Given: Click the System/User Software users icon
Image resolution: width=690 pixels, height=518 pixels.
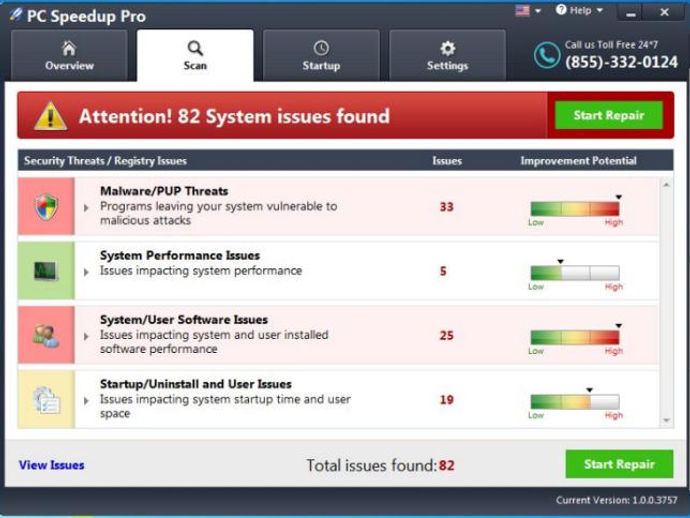Looking at the screenshot, I should pos(46,335).
